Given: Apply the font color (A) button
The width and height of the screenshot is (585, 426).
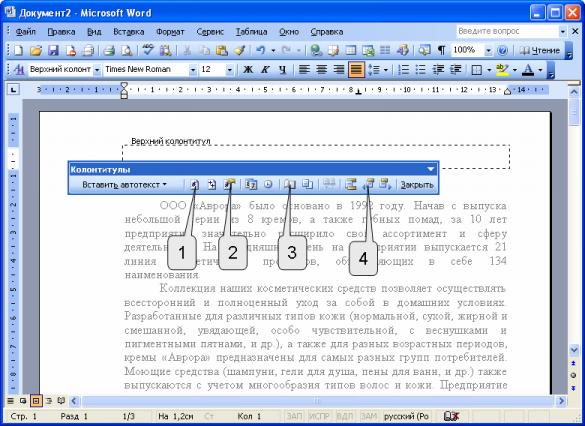Looking at the screenshot, I should pos(528,70).
